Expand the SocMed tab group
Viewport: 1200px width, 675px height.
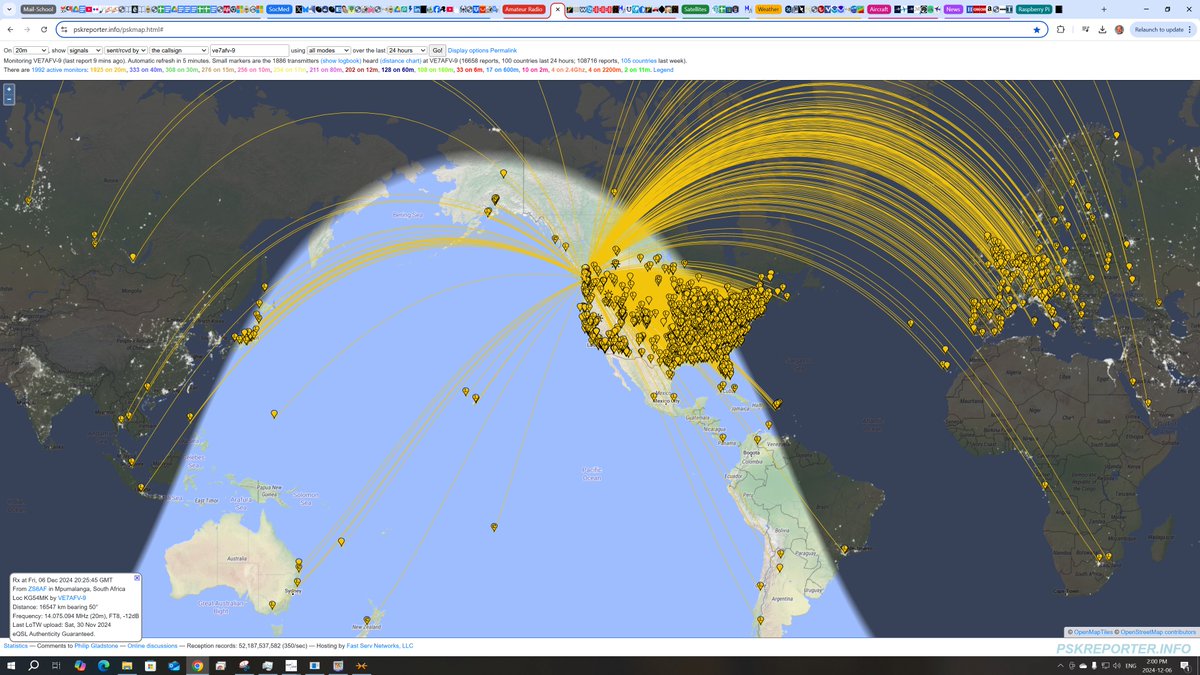coord(279,9)
